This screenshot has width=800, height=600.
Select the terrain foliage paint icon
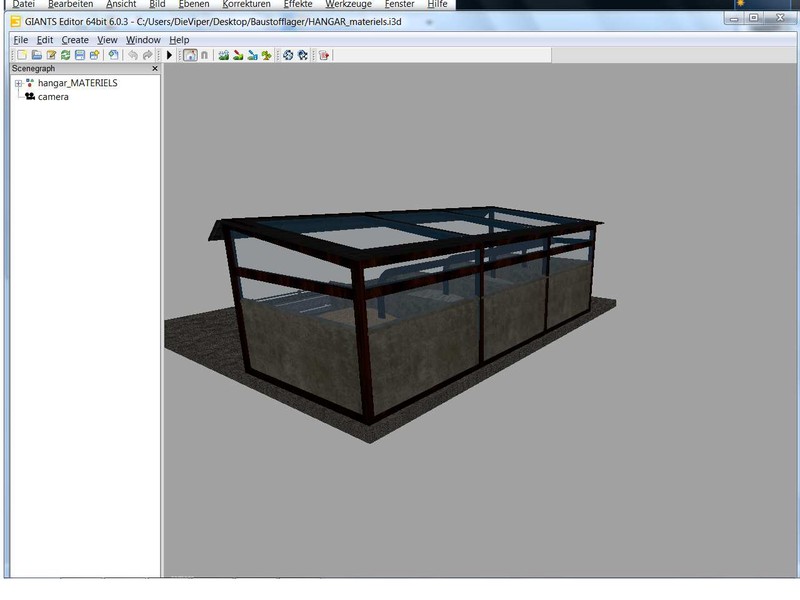[266, 55]
